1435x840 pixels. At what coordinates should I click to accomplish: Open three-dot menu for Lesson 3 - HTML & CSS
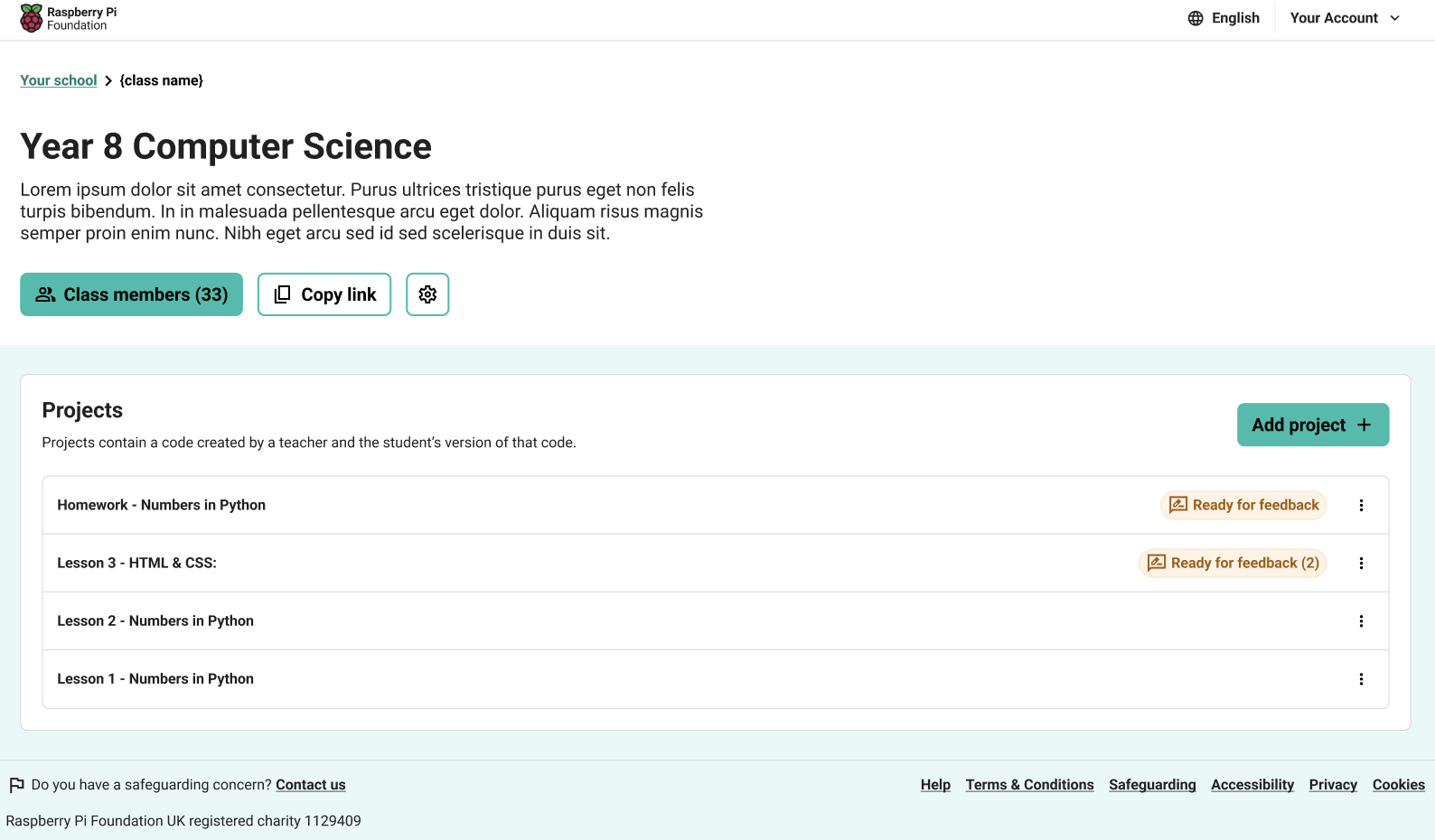point(1361,564)
